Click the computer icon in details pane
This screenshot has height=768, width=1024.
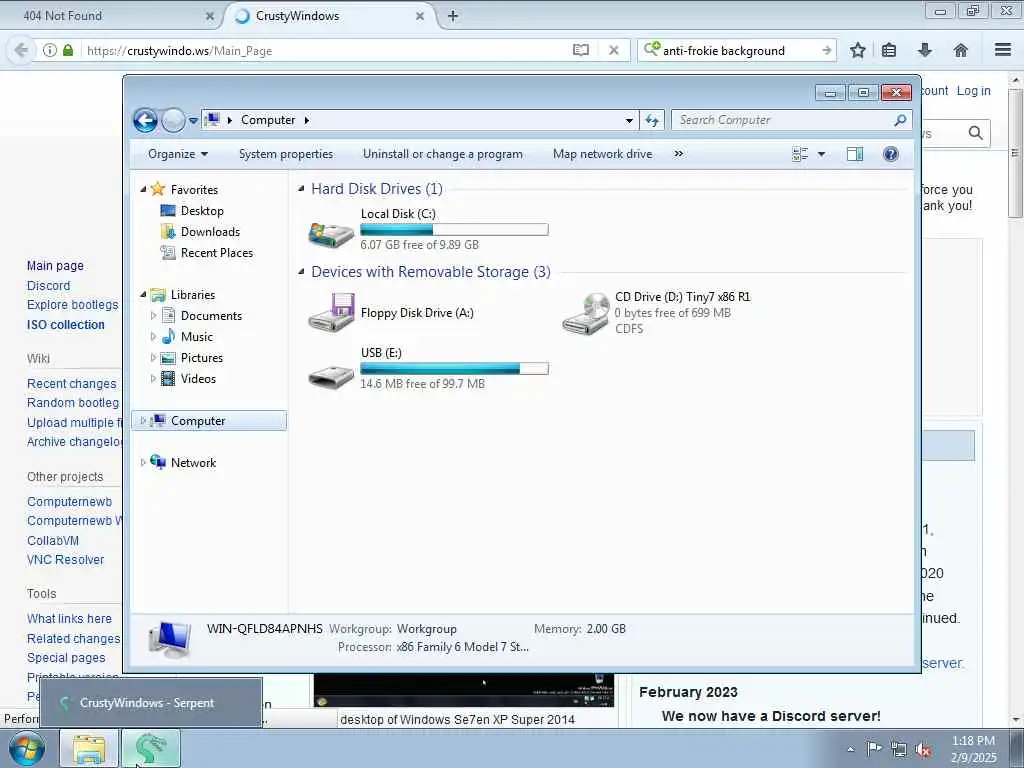tap(170, 639)
